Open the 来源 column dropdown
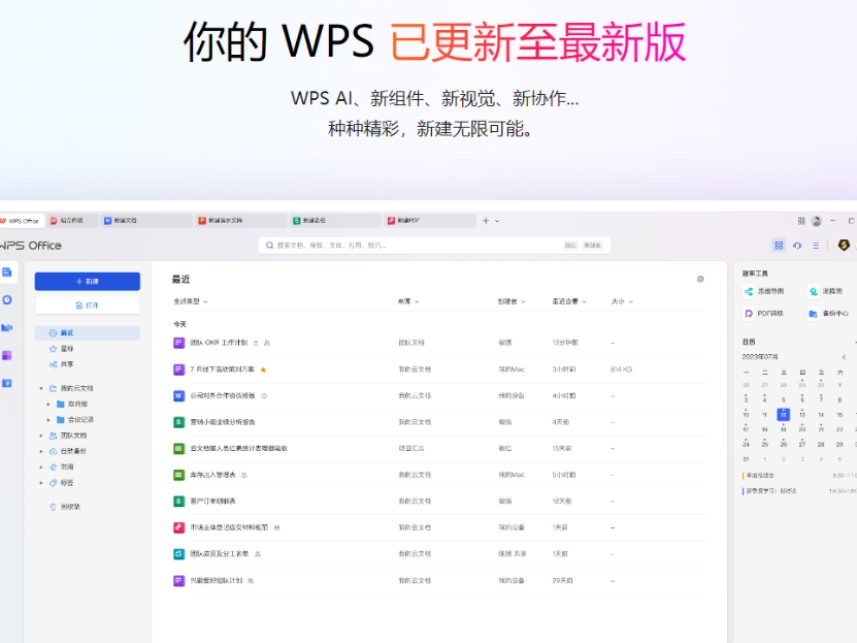This screenshot has width=857, height=643. pyautogui.click(x=408, y=301)
